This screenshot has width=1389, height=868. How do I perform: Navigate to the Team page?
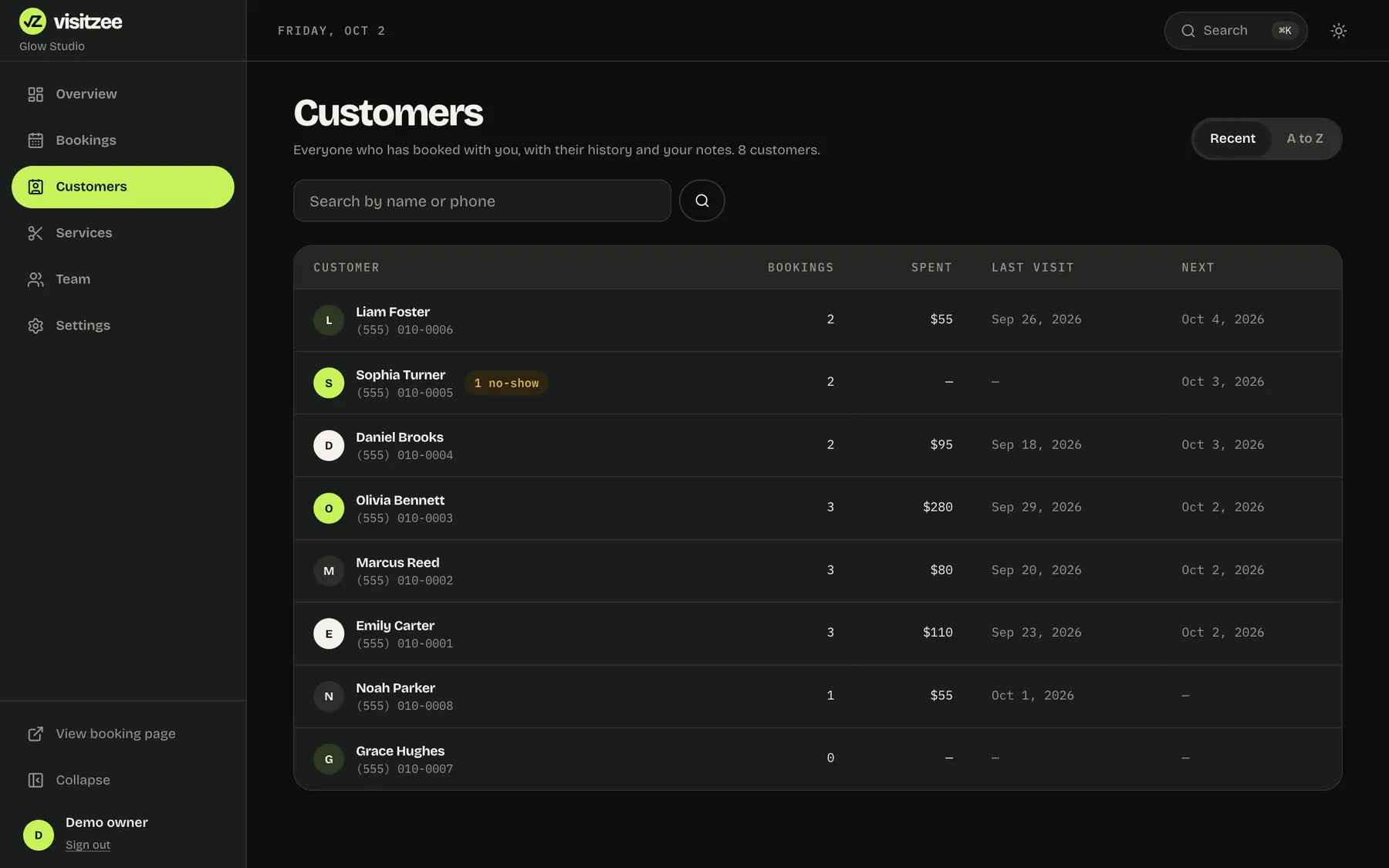coord(123,279)
